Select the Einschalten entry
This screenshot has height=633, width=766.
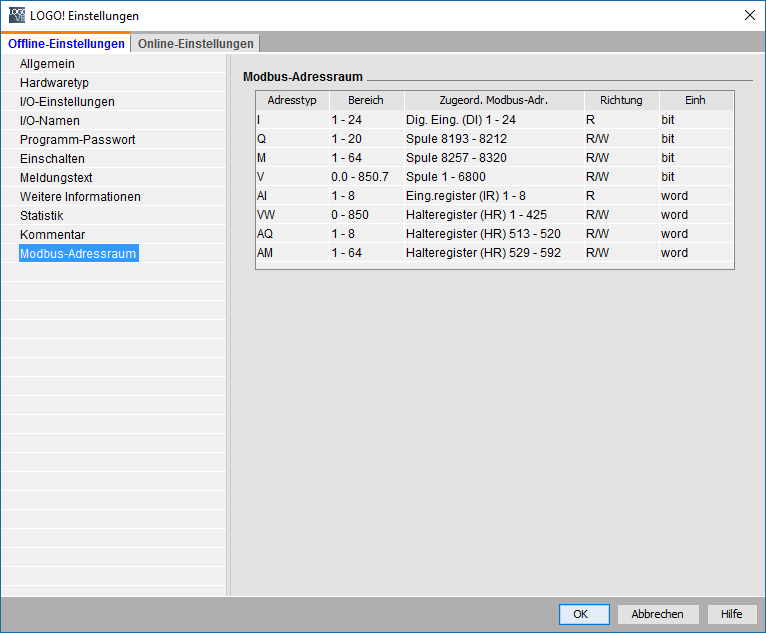(52, 159)
